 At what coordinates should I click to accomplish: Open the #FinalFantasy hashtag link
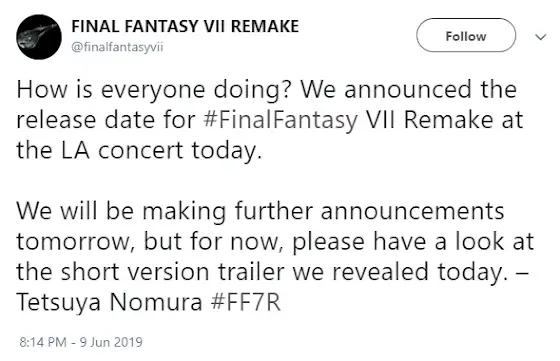280,120
